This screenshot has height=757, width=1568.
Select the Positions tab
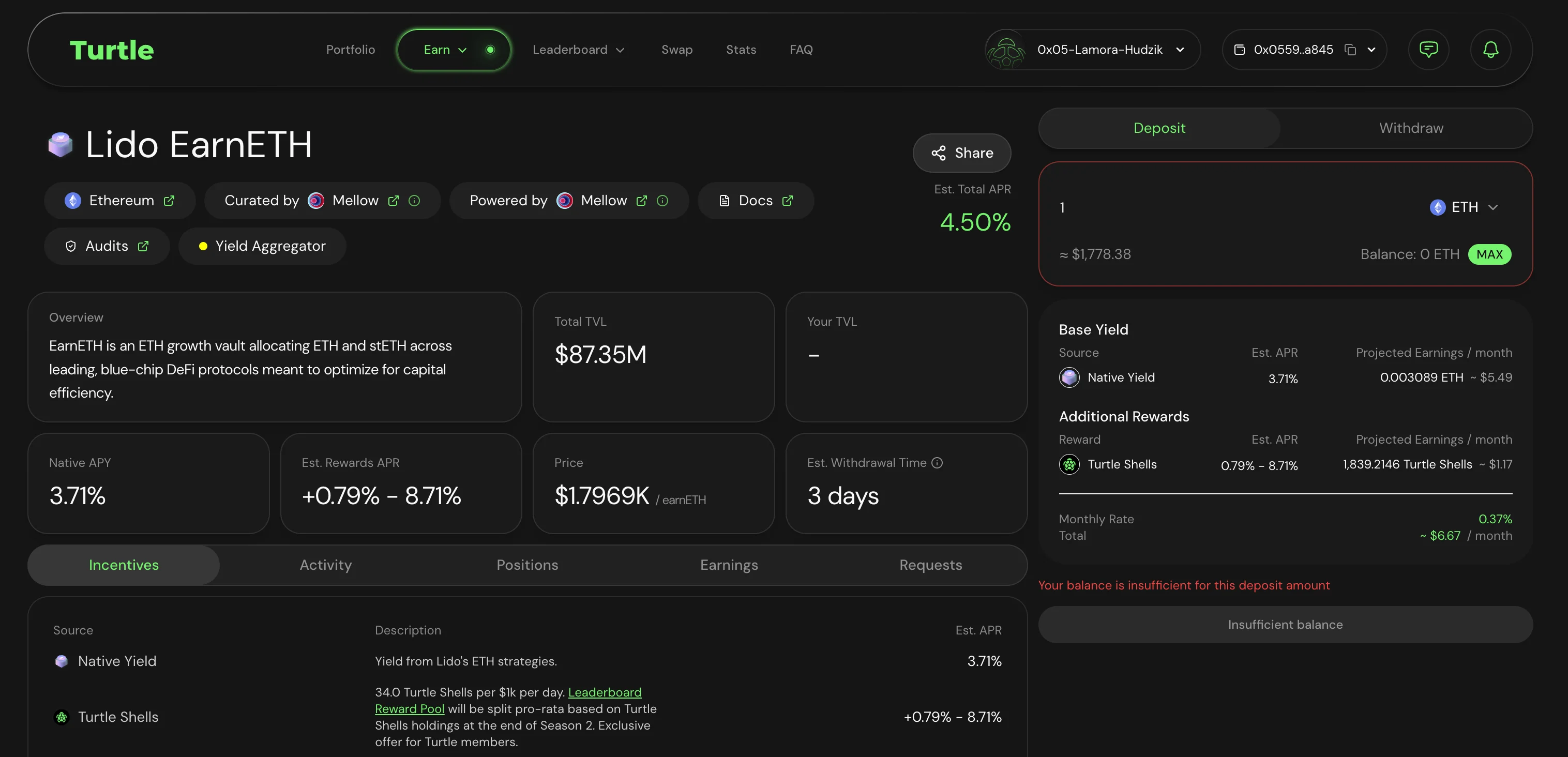(527, 565)
